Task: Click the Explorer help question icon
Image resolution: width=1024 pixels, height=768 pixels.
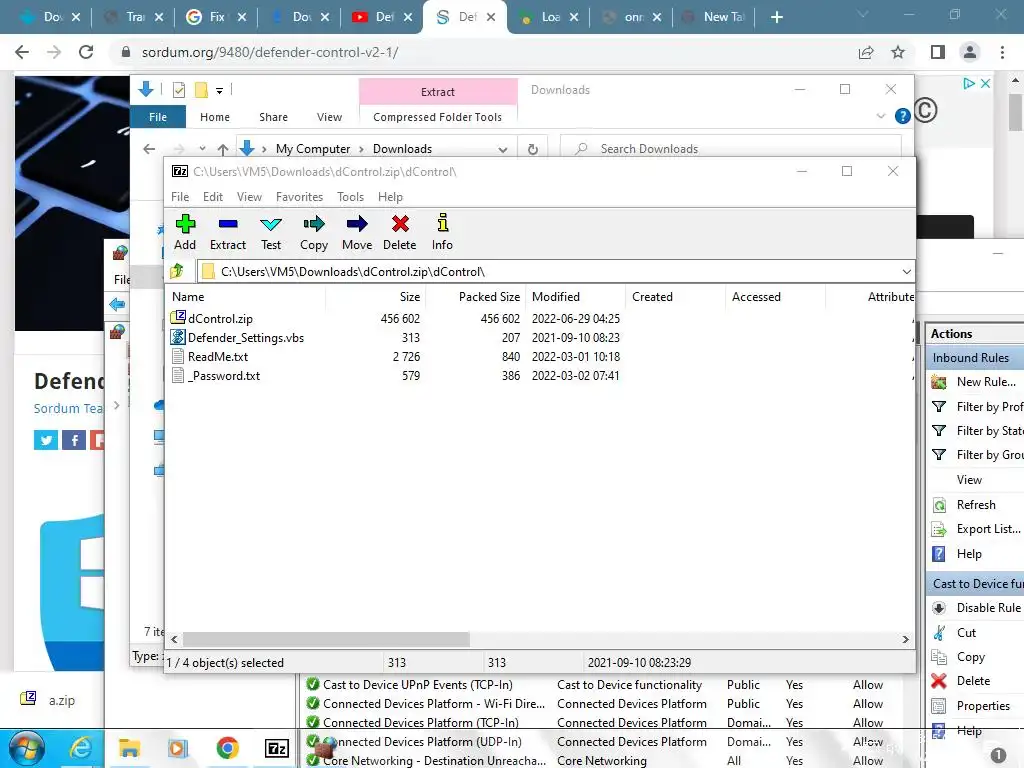Action: tap(903, 116)
